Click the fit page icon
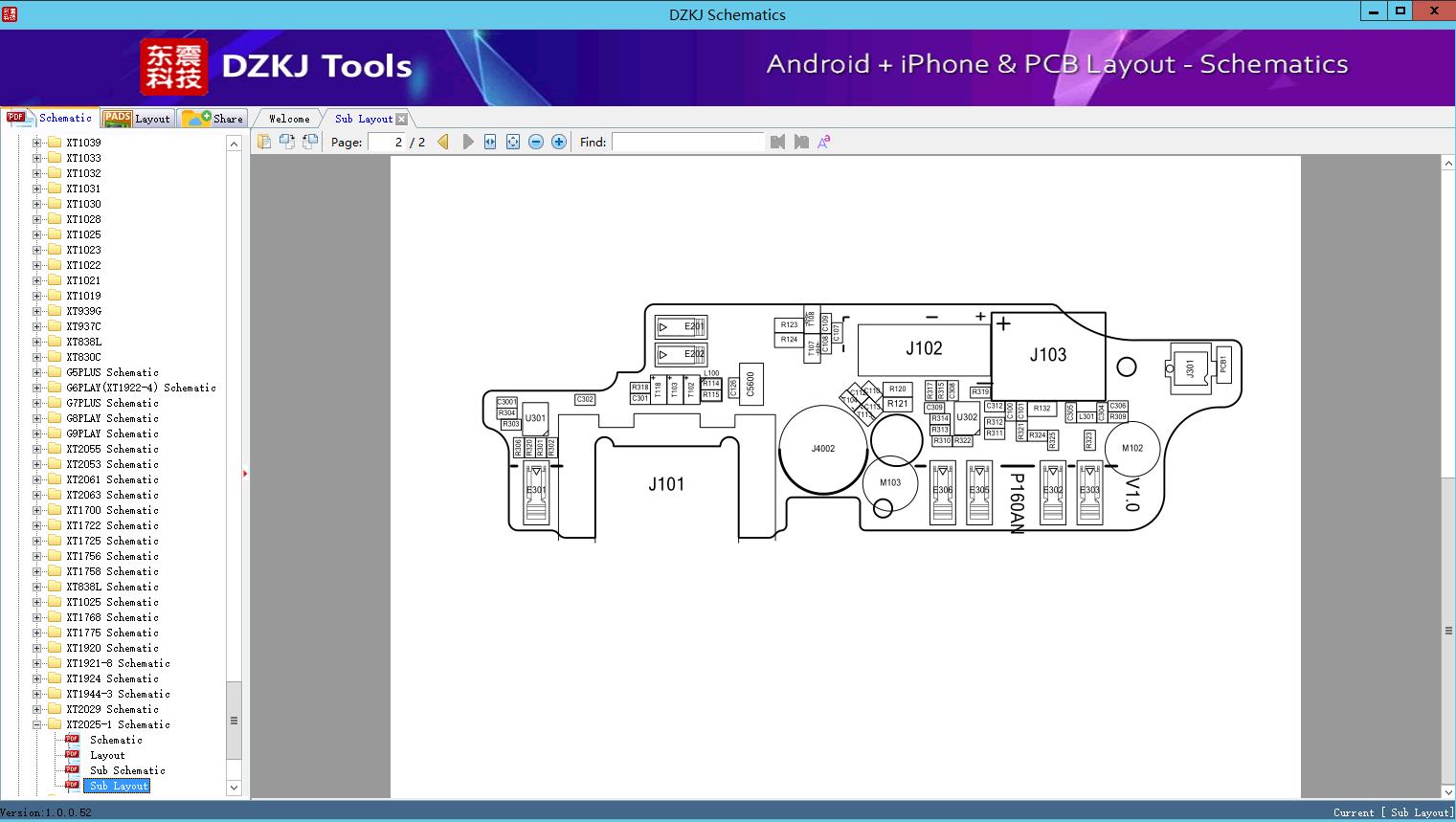Viewport: 1456px width, 822px height. (x=513, y=142)
